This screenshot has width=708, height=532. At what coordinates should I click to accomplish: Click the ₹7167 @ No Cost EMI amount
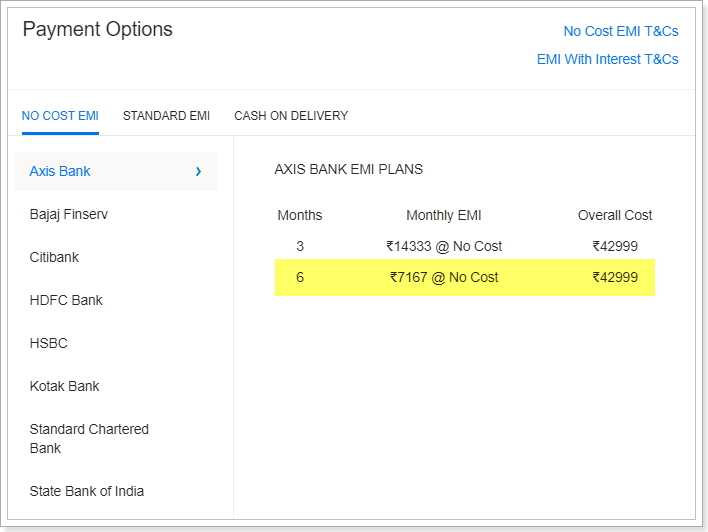click(444, 277)
